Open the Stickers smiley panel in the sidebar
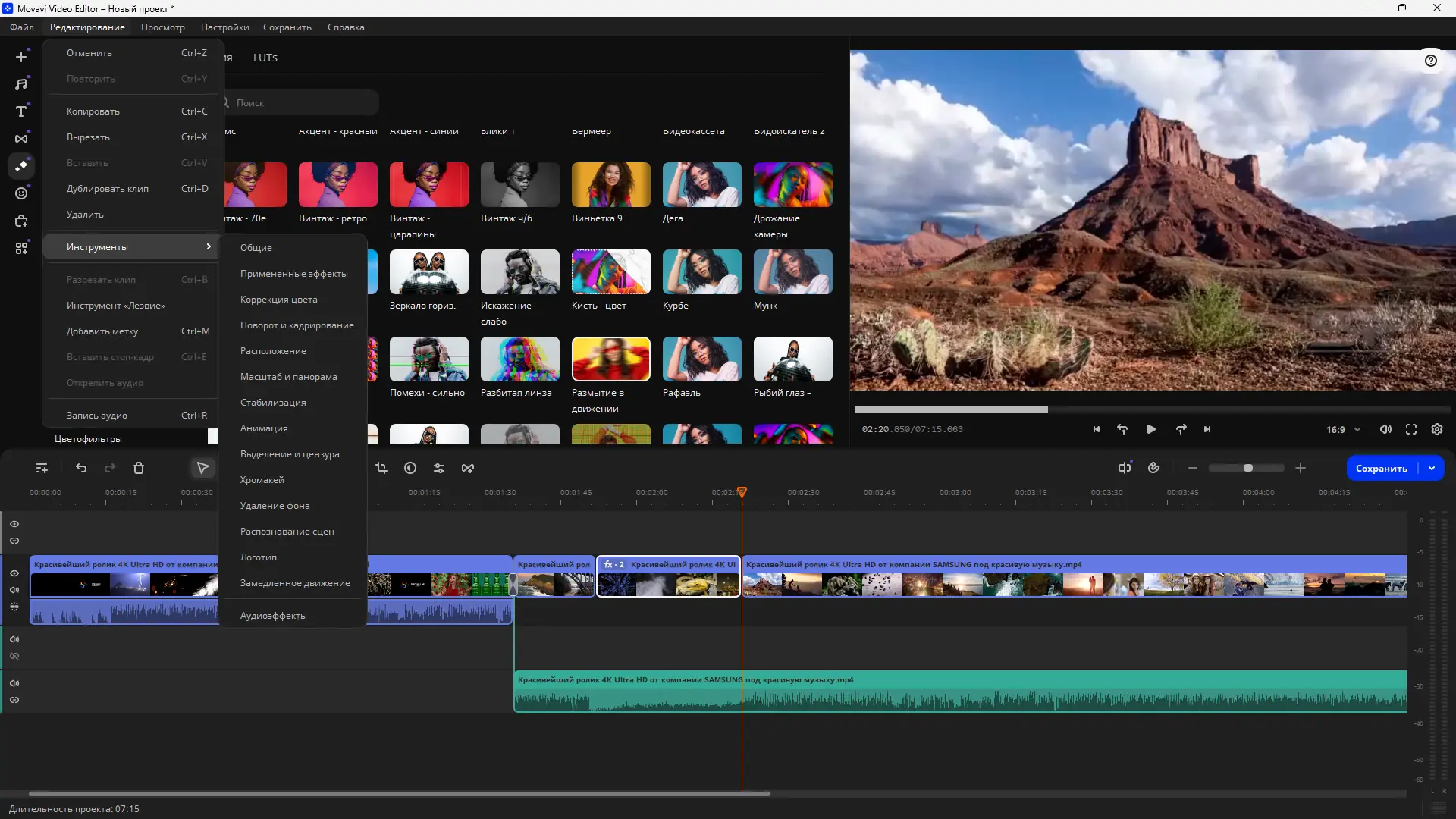Screen dimensions: 1456x819 point(21,193)
